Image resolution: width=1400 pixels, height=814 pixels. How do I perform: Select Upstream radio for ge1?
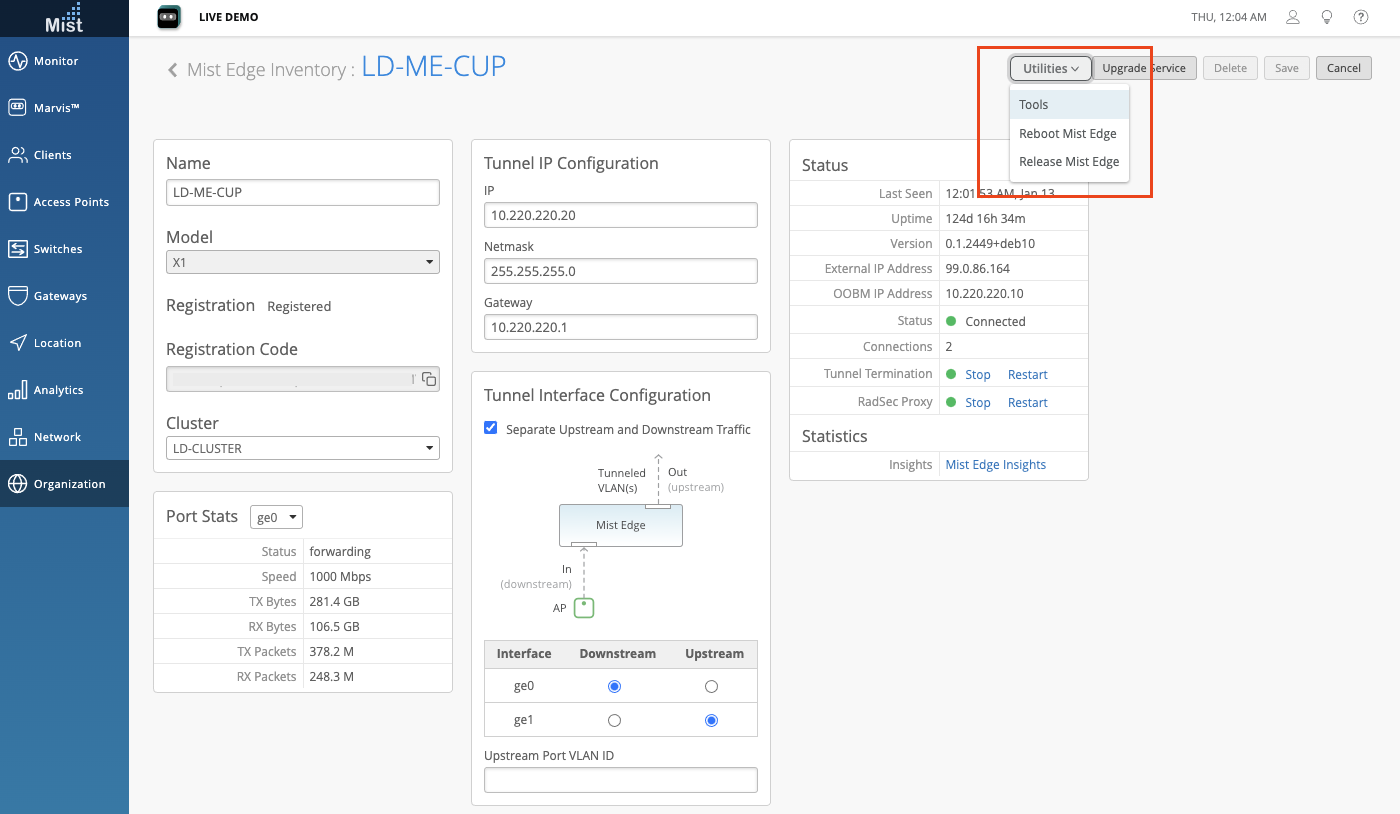click(x=711, y=720)
